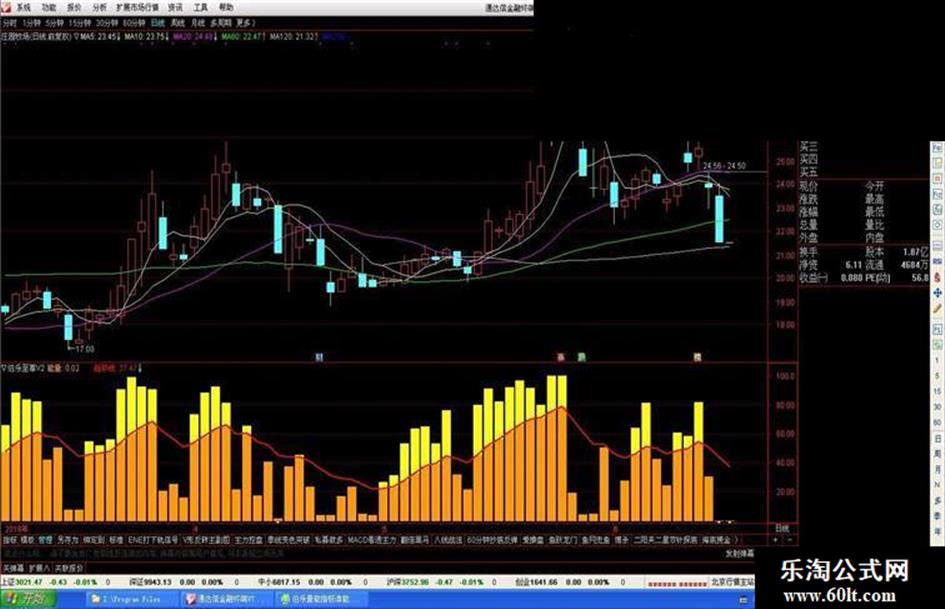Select the ENE打下轨信号 indicator
The width and height of the screenshot is (945, 609).
[x=153, y=540]
